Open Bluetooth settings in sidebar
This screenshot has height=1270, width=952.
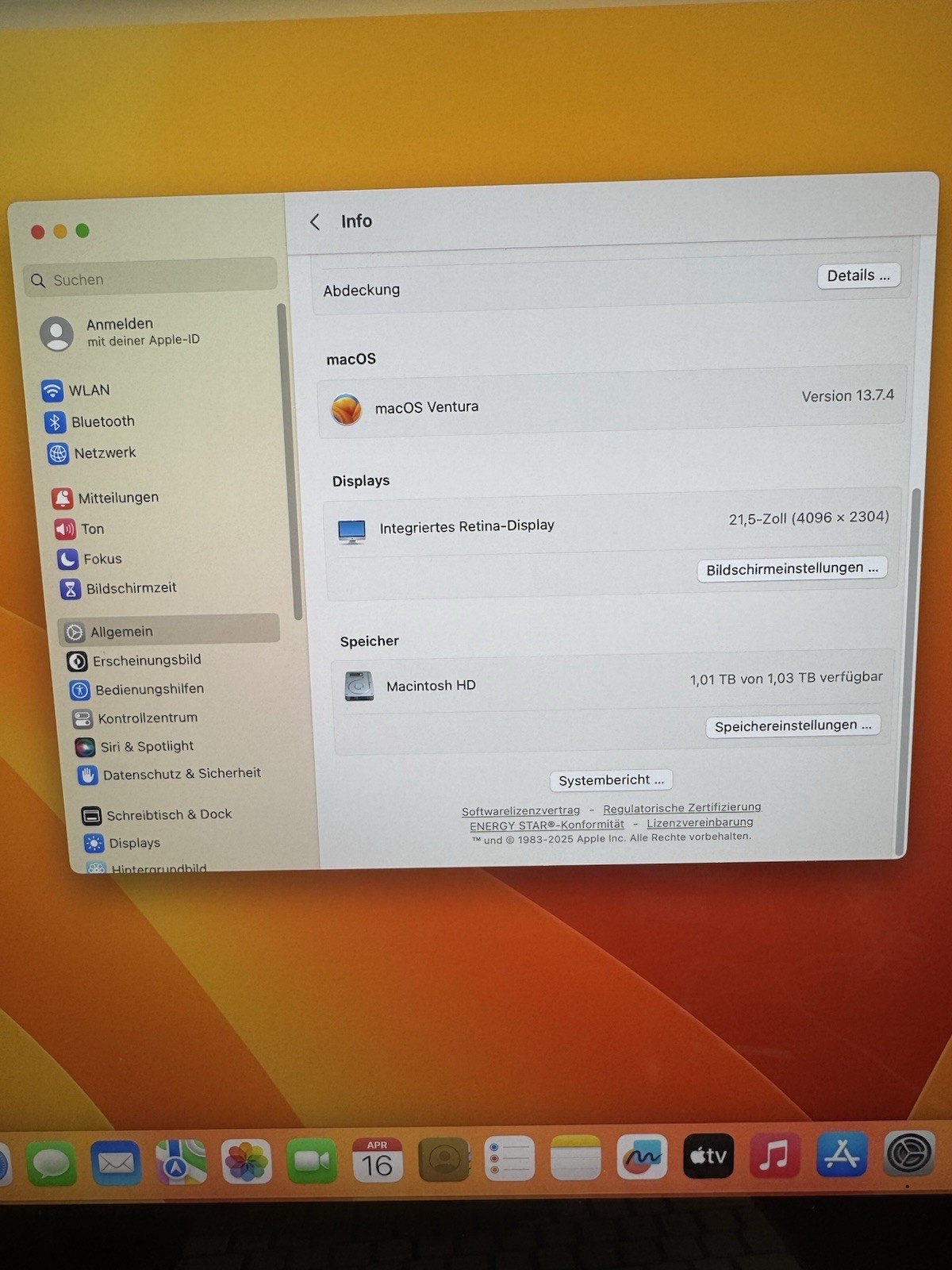pos(90,421)
